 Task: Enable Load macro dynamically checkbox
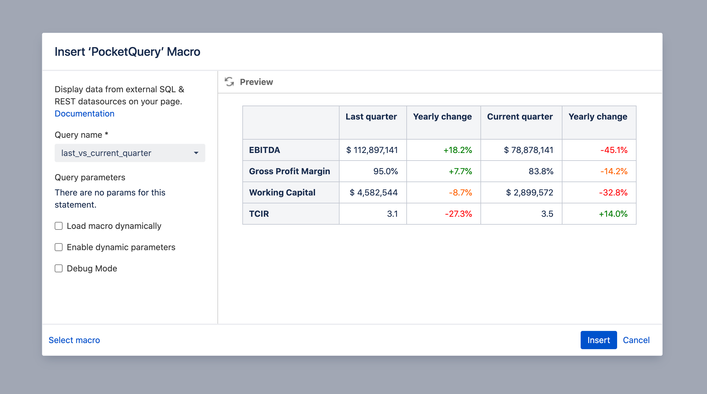tap(59, 226)
